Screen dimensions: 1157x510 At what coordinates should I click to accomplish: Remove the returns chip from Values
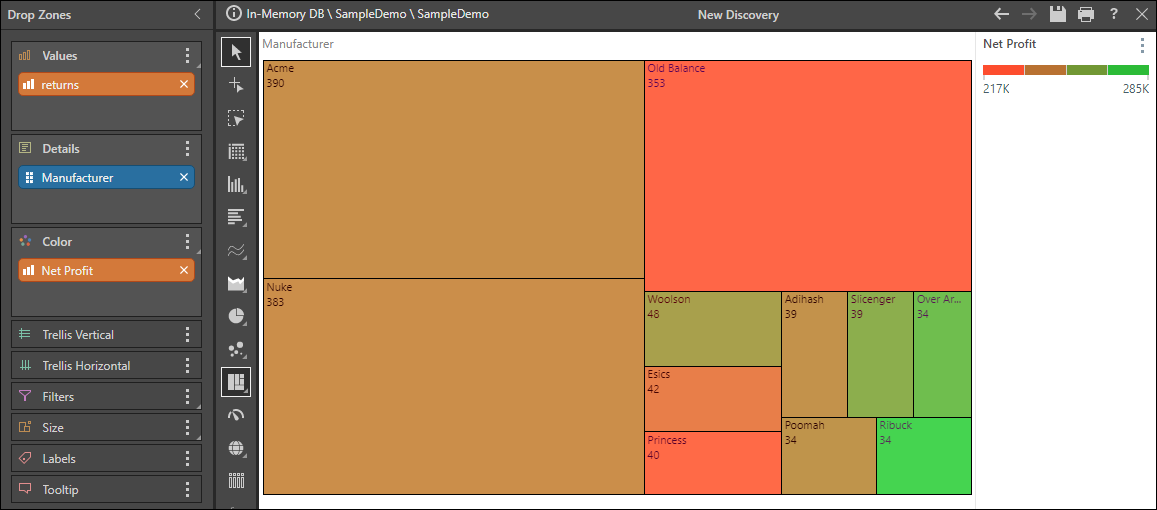[x=184, y=84]
